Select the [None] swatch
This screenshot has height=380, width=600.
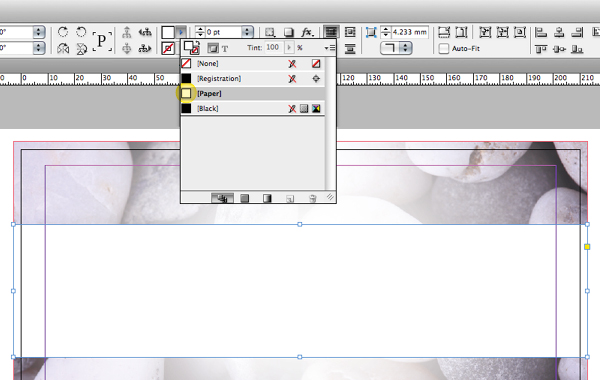253,64
